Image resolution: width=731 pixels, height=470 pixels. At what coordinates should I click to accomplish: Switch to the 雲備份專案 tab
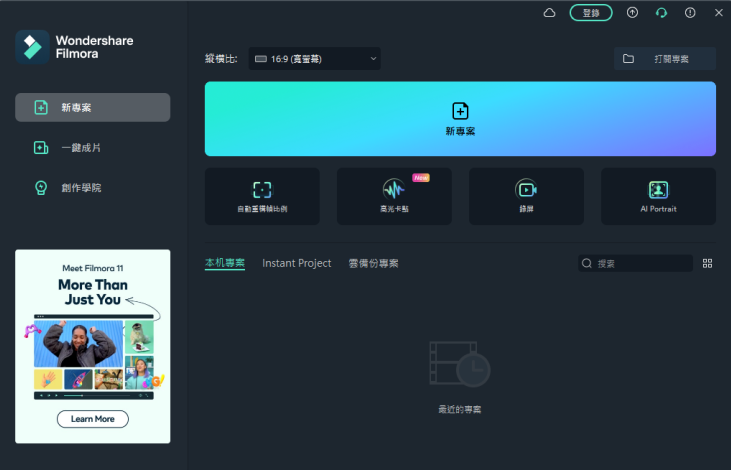pos(373,263)
